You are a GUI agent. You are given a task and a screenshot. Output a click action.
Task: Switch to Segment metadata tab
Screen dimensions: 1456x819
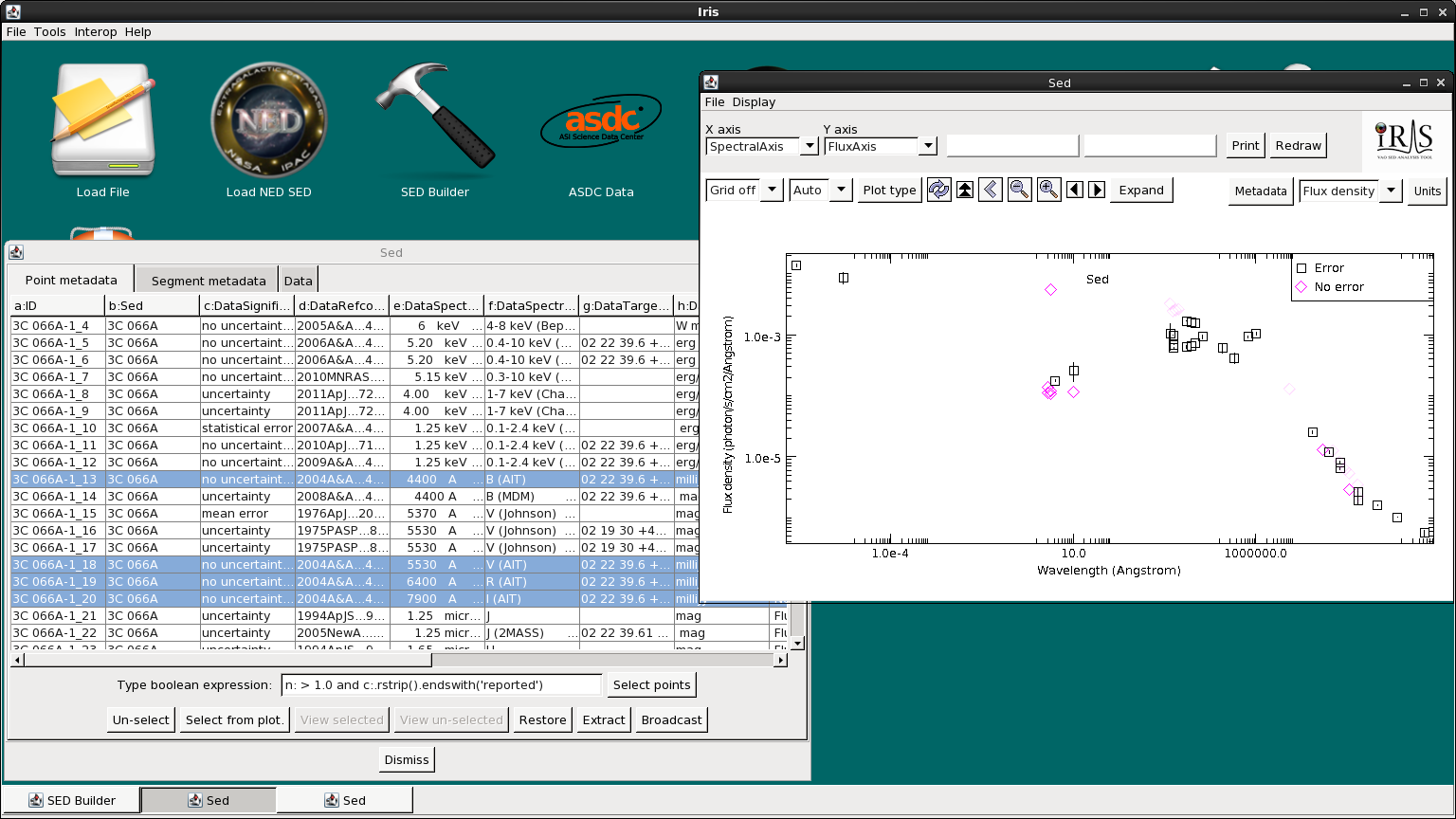click(209, 281)
